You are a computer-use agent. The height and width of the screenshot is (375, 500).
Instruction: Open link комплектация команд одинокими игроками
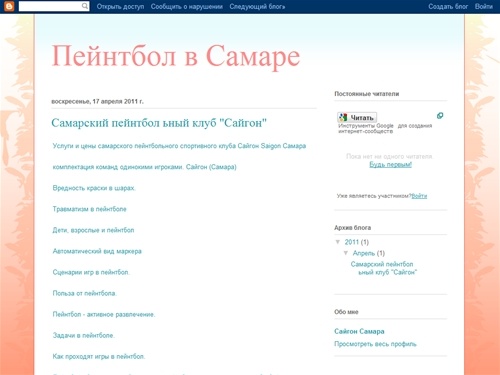(x=145, y=167)
